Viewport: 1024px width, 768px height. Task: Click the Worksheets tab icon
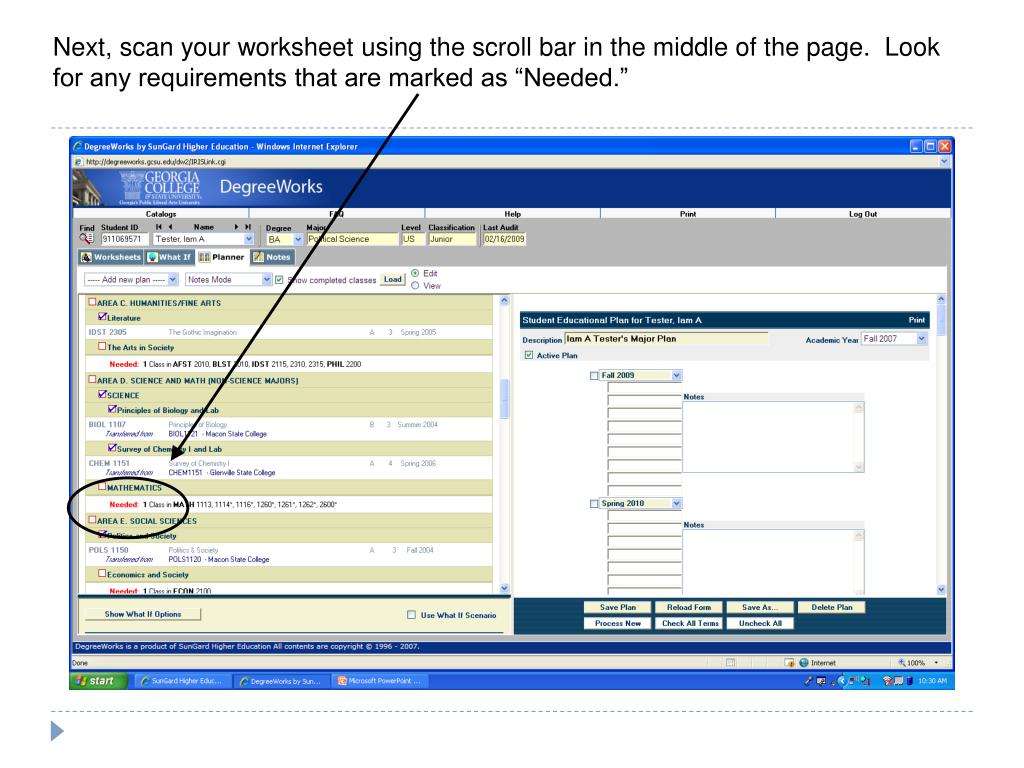click(x=86, y=257)
